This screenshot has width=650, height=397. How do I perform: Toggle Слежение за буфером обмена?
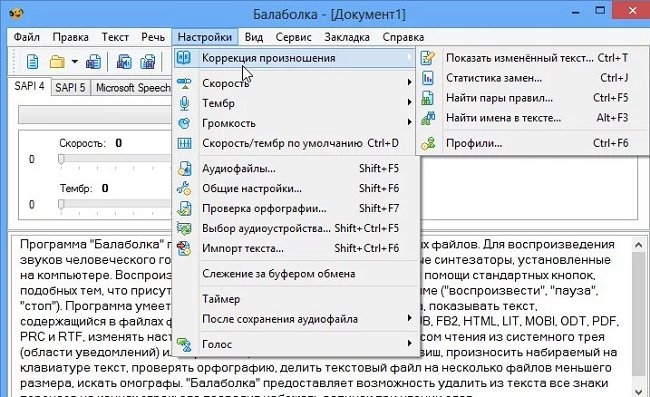[297, 274]
